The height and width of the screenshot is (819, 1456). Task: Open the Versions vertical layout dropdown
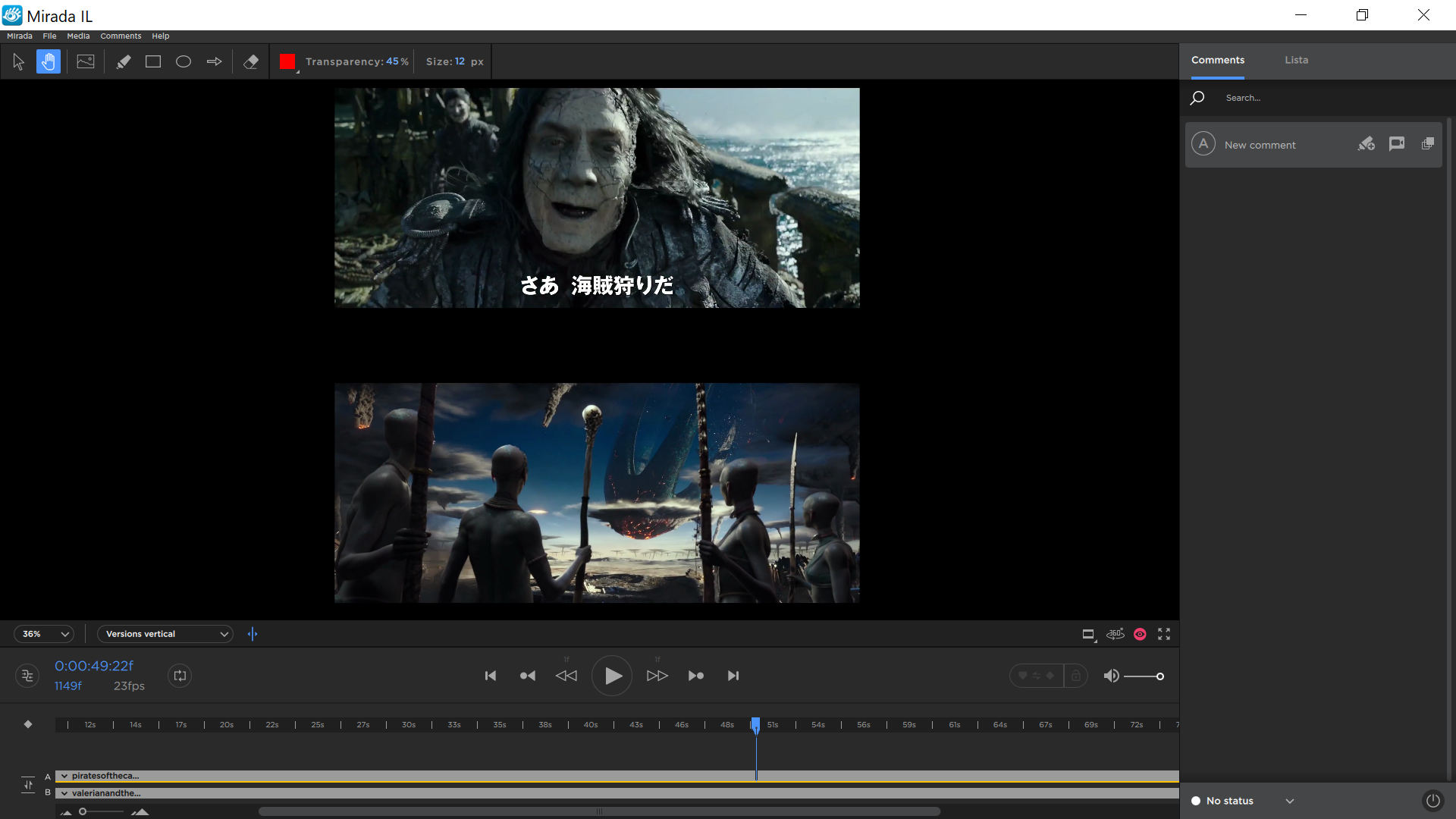coord(165,634)
